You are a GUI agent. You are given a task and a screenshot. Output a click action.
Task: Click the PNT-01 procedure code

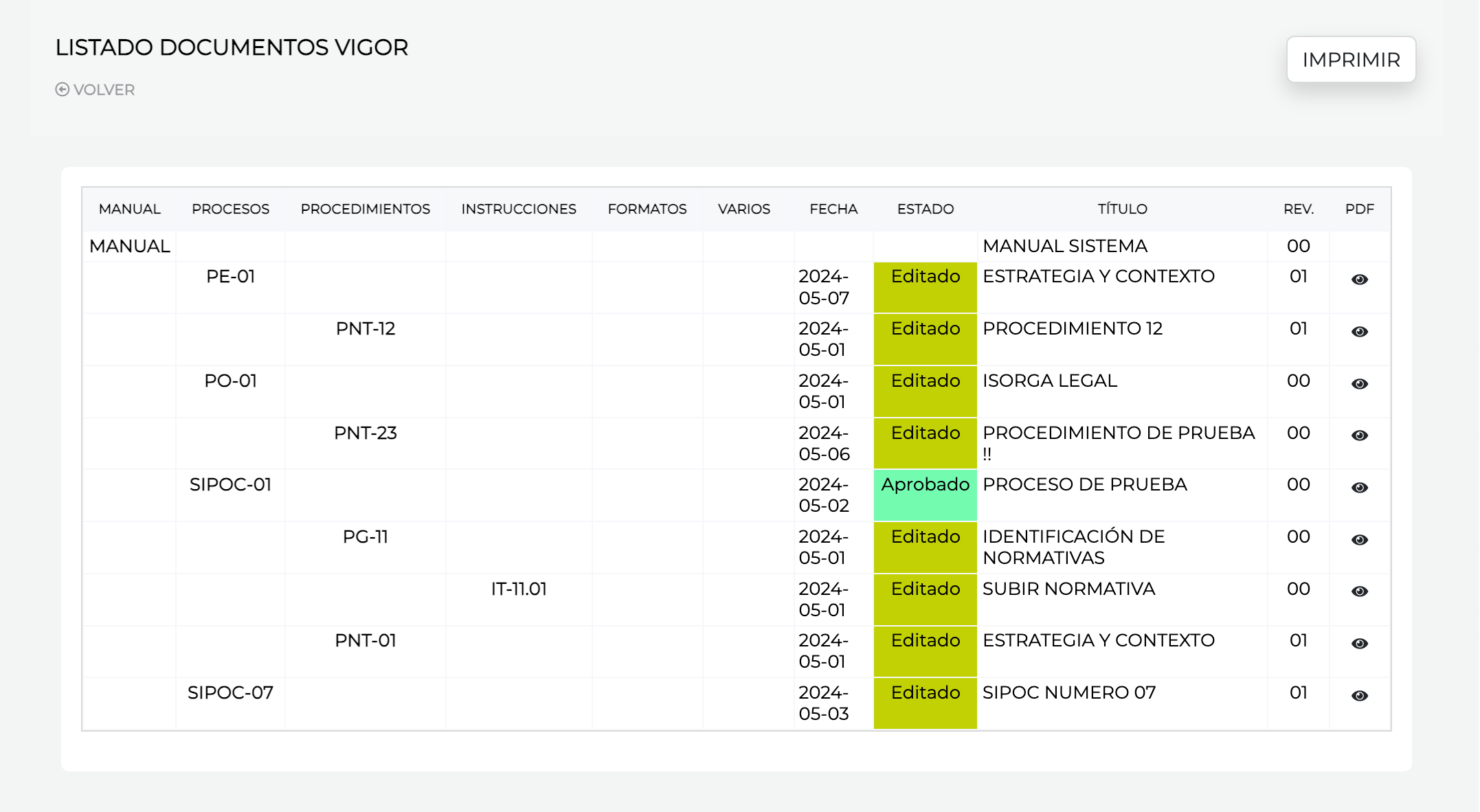(x=366, y=640)
